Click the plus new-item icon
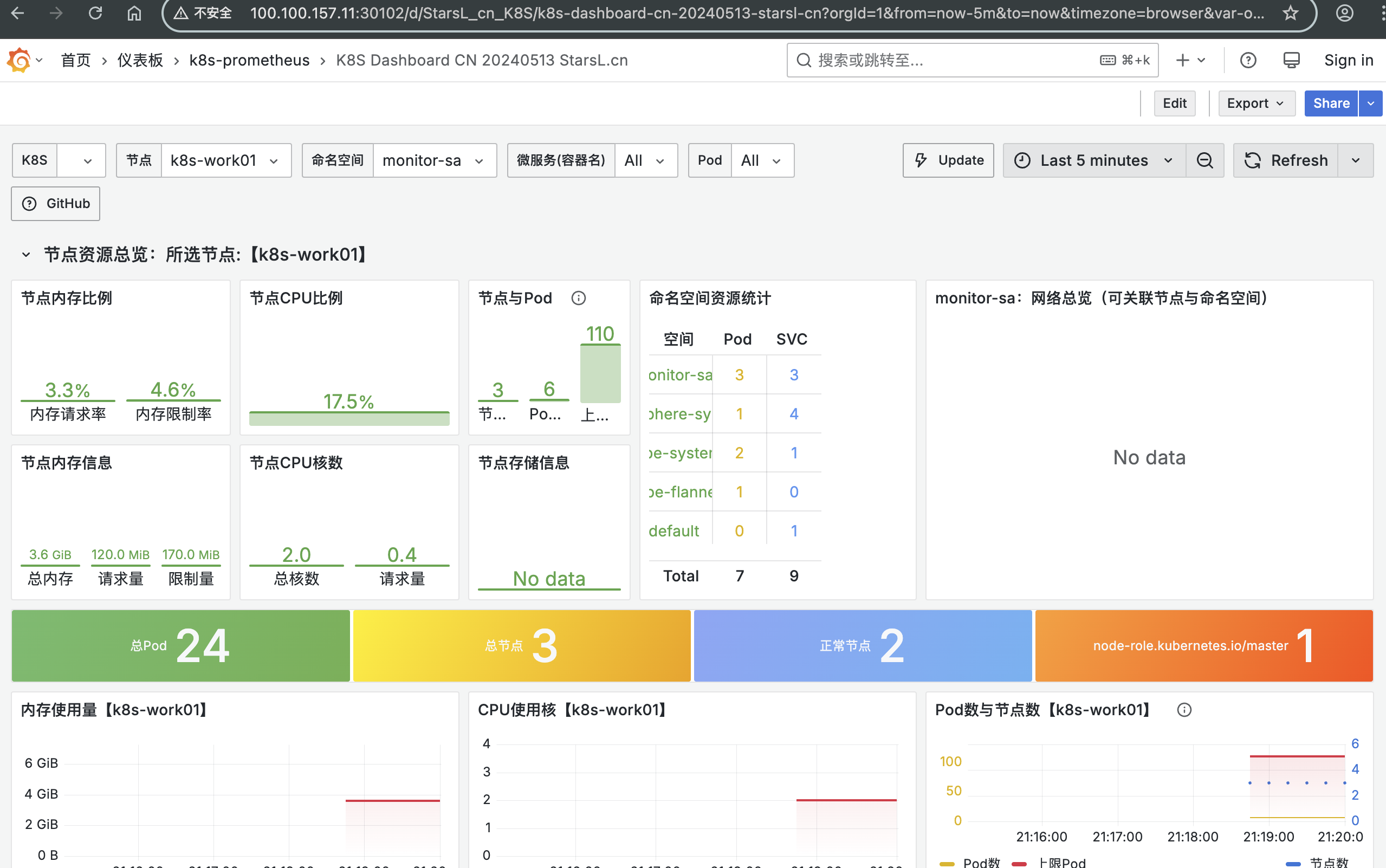 tap(1182, 60)
